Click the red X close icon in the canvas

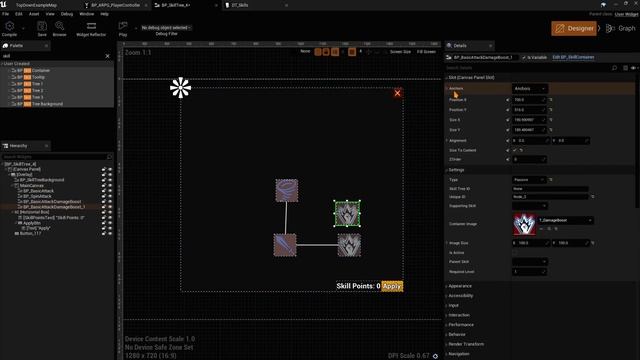click(x=397, y=93)
